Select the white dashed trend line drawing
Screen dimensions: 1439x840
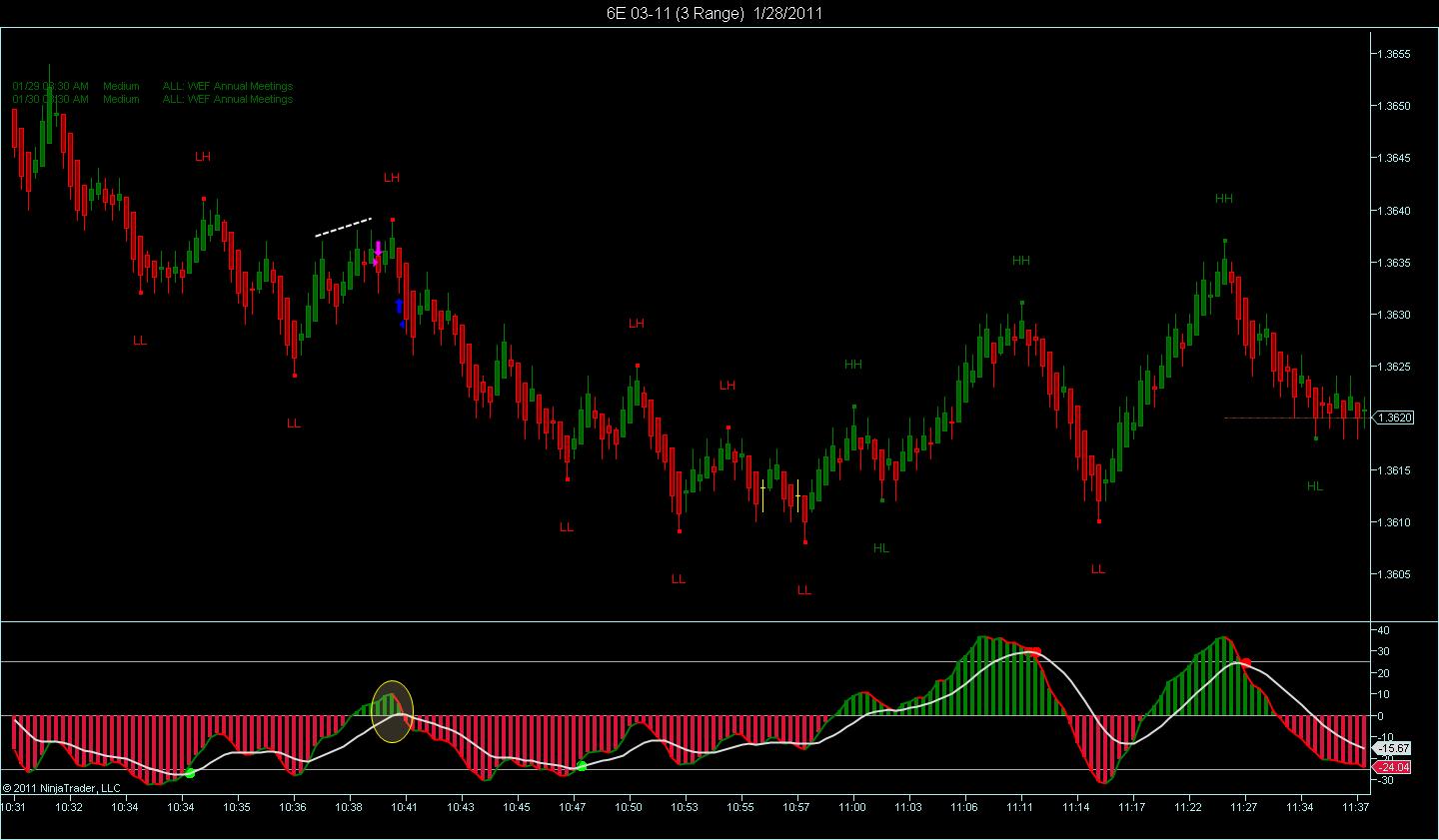pyautogui.click(x=344, y=227)
